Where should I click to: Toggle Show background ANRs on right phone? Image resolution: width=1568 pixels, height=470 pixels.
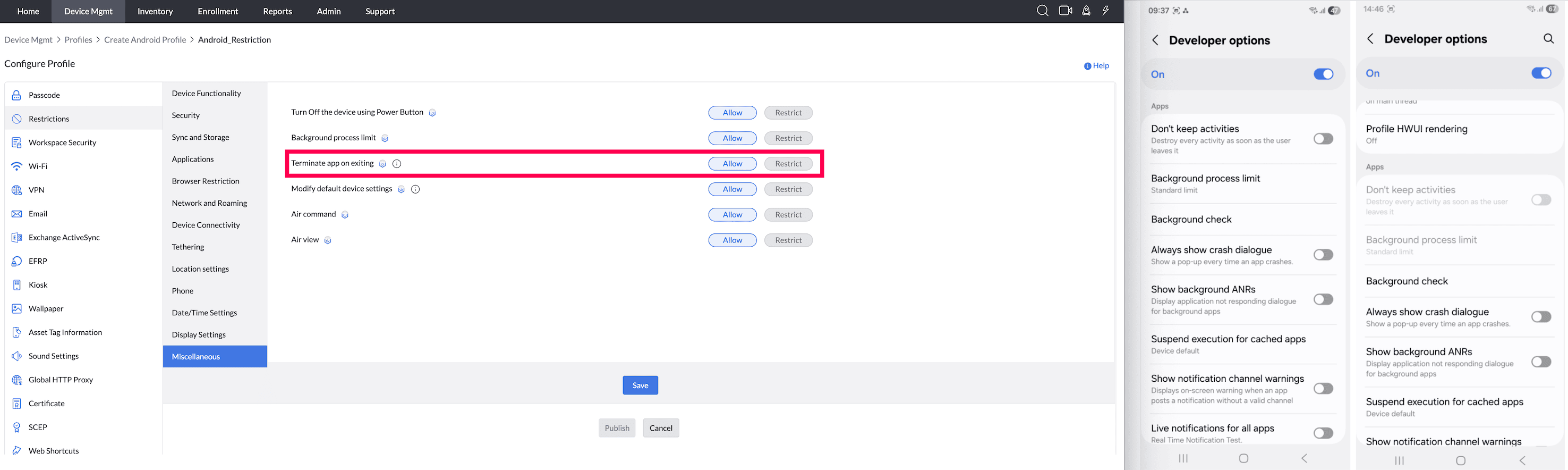pos(1540,362)
